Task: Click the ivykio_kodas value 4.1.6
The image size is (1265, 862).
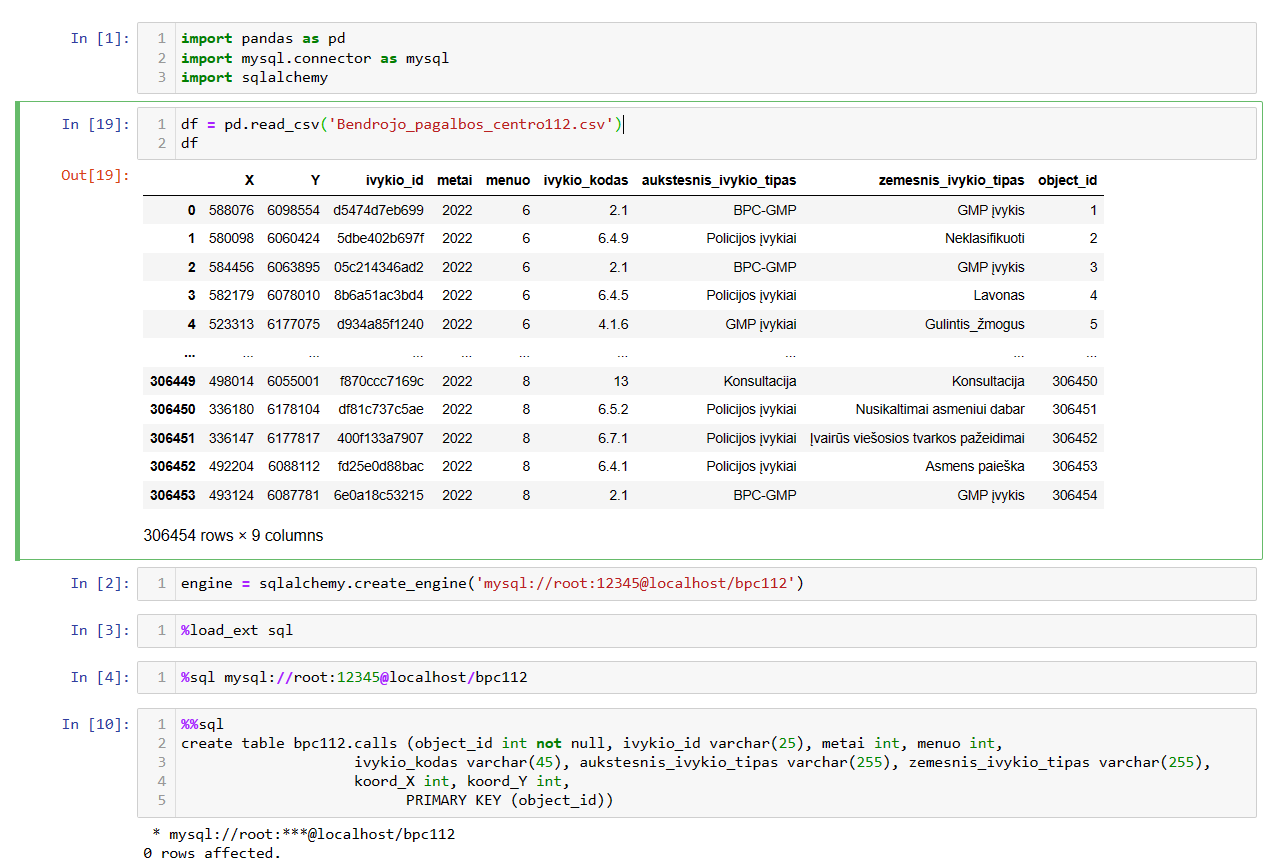Action: tap(613, 324)
